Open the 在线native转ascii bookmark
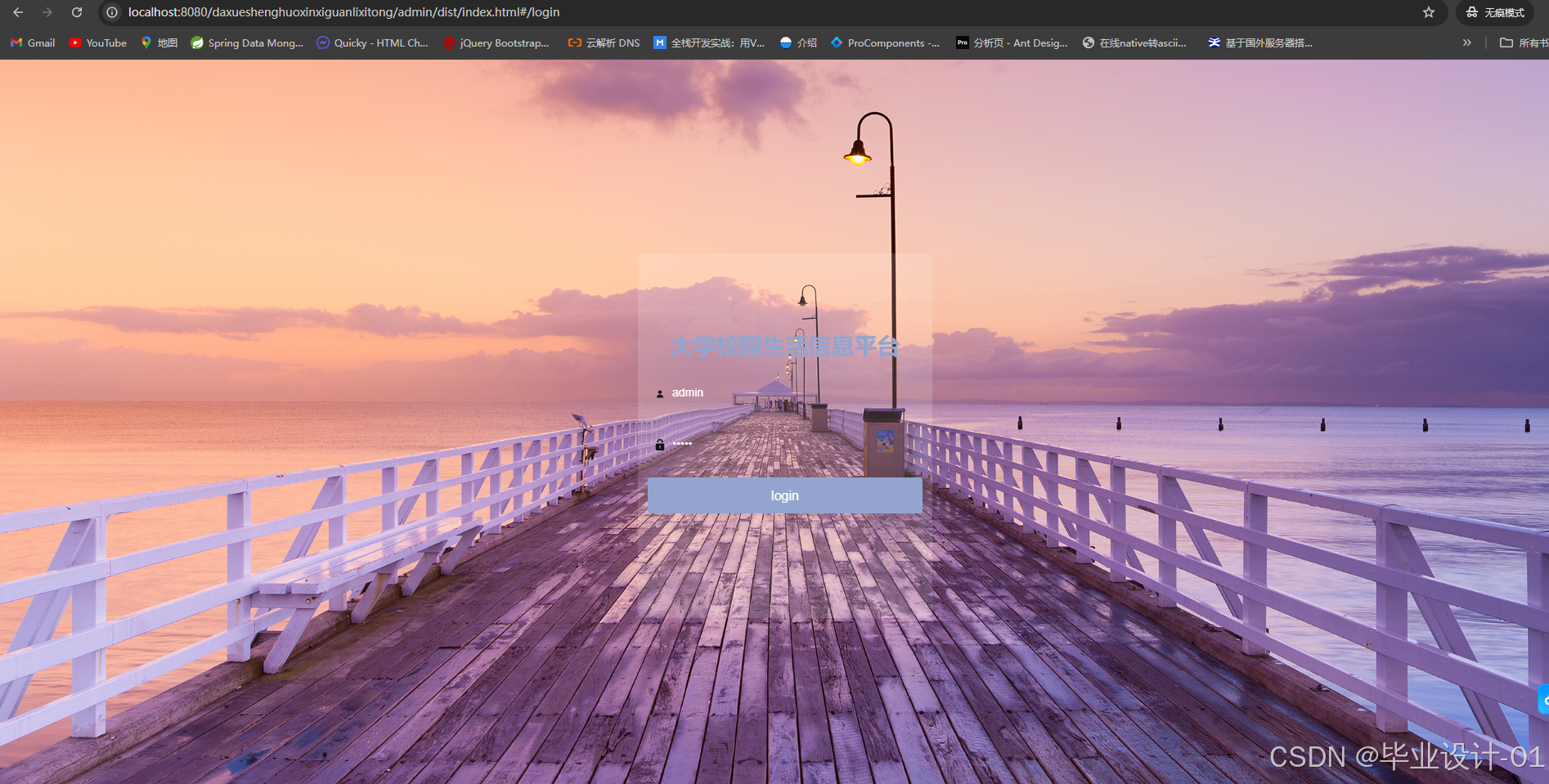This screenshot has height=784, width=1549. [1134, 43]
